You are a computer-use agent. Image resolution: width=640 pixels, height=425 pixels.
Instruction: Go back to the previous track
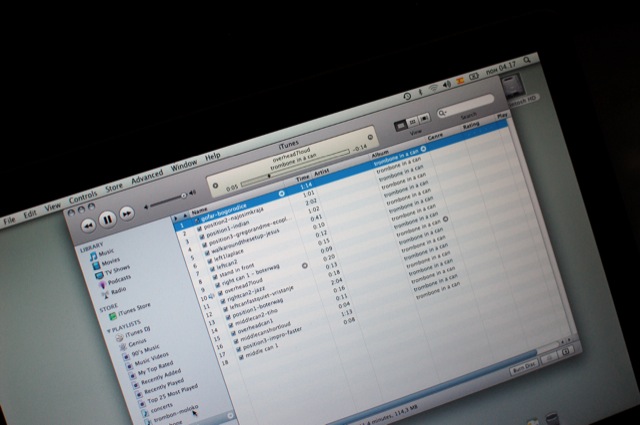[x=88, y=225]
